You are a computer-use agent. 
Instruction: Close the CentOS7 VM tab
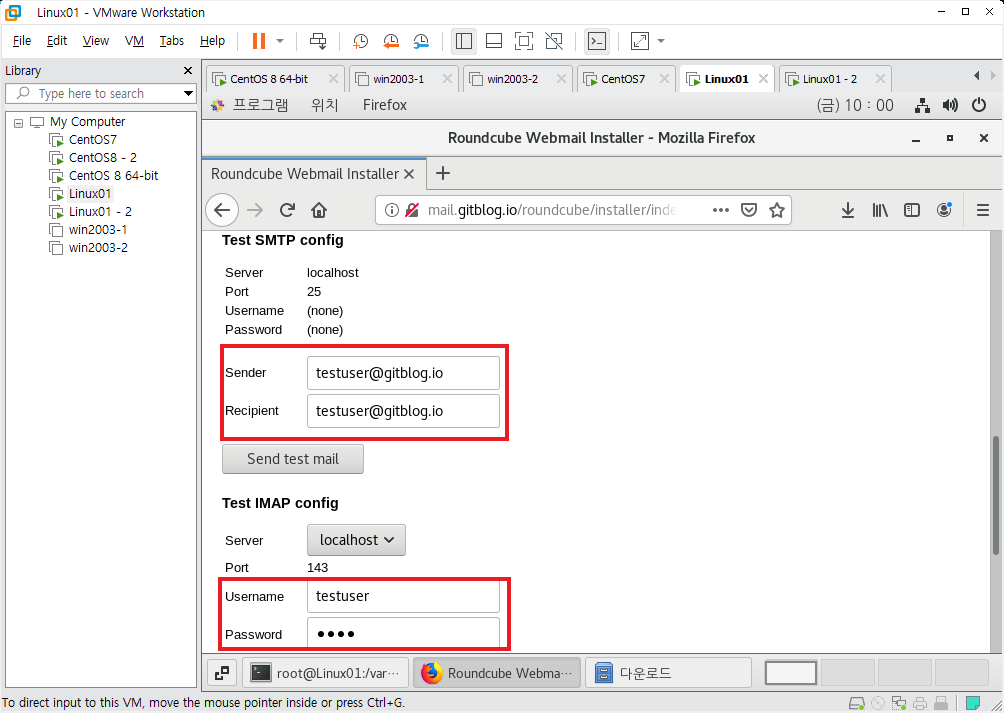[664, 79]
